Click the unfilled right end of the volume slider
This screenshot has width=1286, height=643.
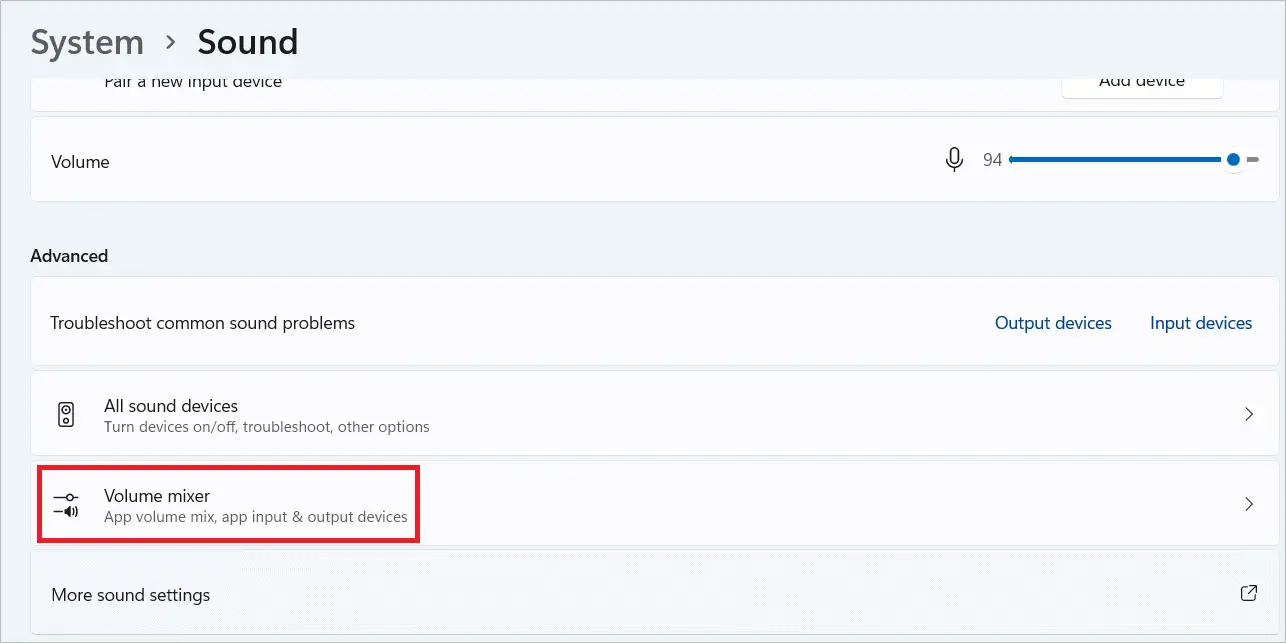click(1252, 160)
